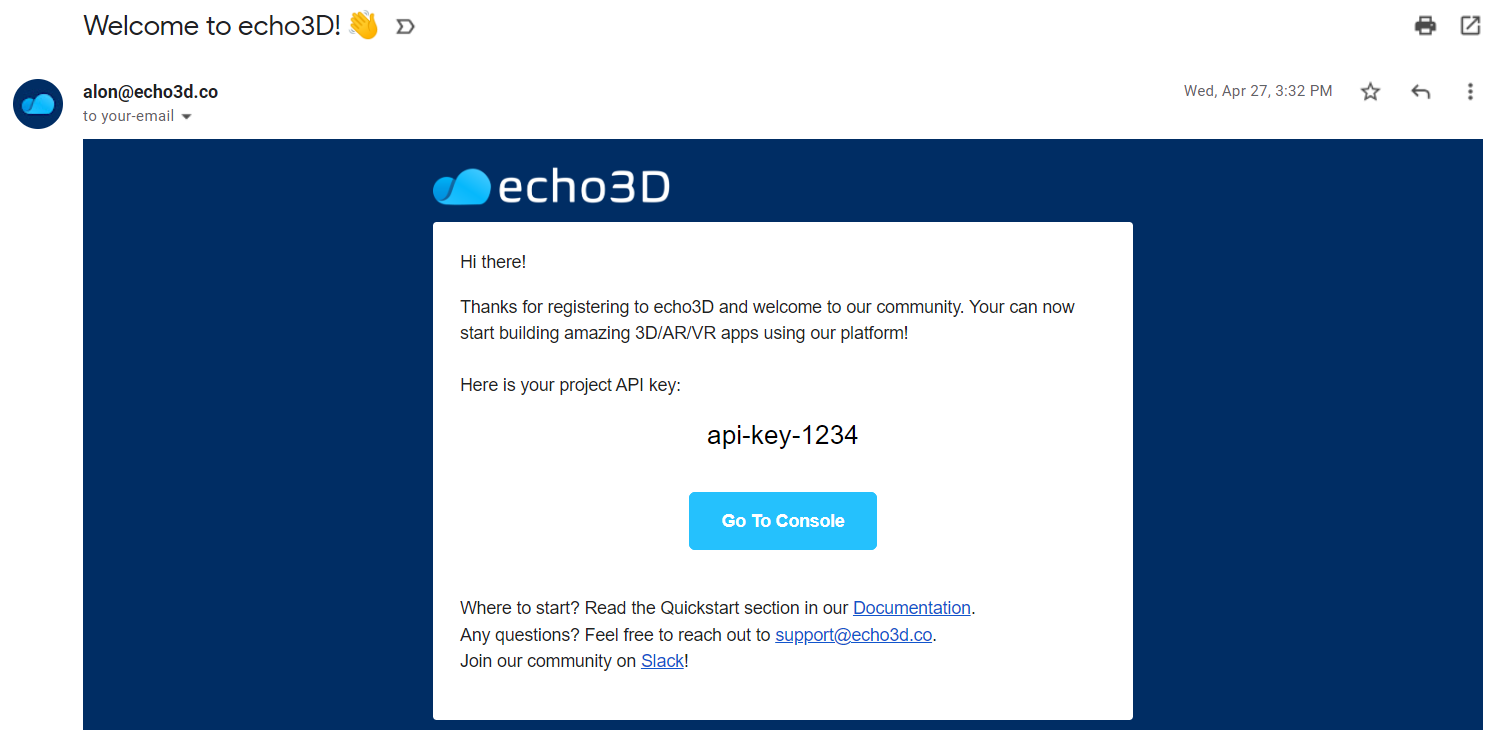Viewport: 1501px width, 730px height.
Task: Click the api-key-1234 text
Action: coord(783,436)
